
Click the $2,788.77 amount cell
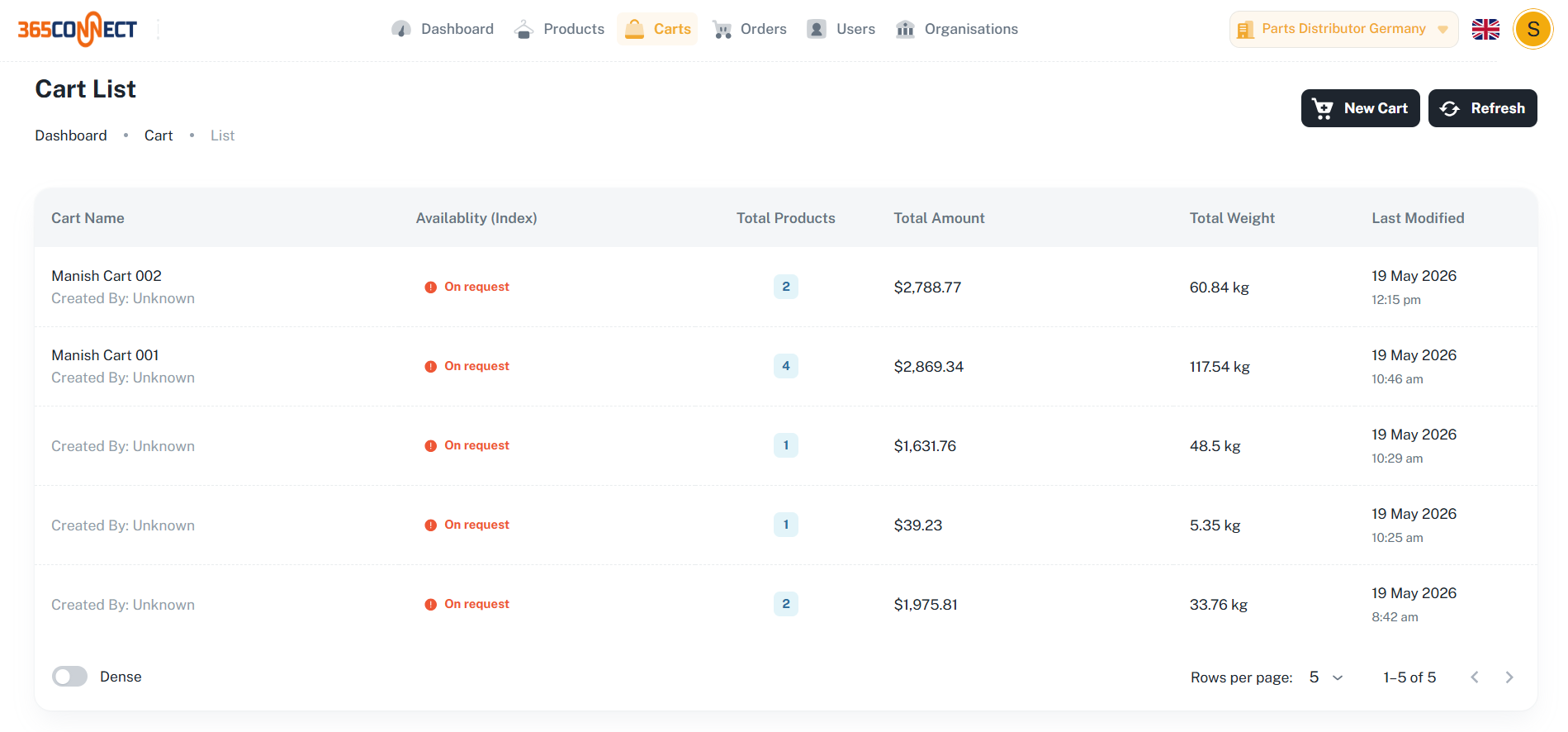pyautogui.click(x=927, y=288)
